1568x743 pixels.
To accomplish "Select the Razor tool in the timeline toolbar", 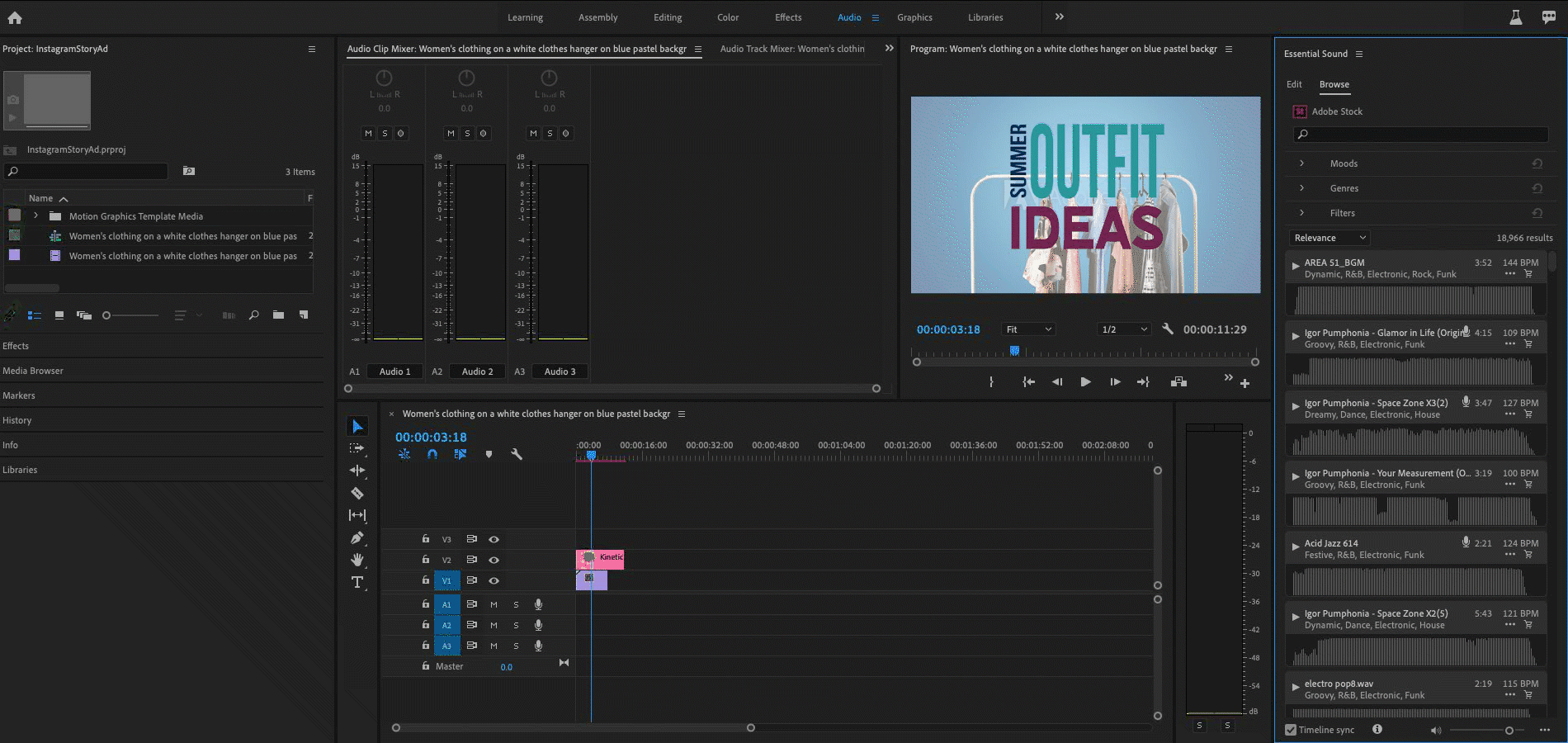I will coord(357,493).
